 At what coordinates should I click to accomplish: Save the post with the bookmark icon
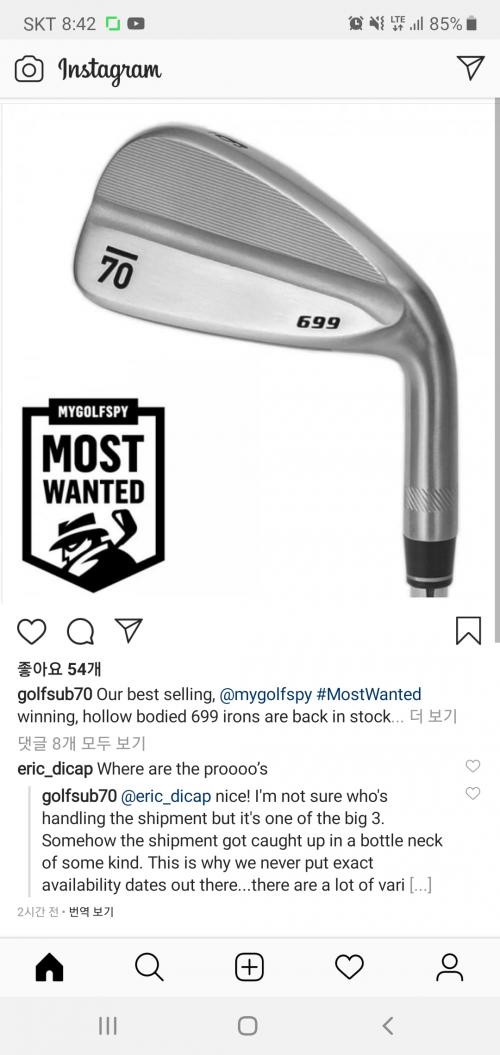(468, 630)
